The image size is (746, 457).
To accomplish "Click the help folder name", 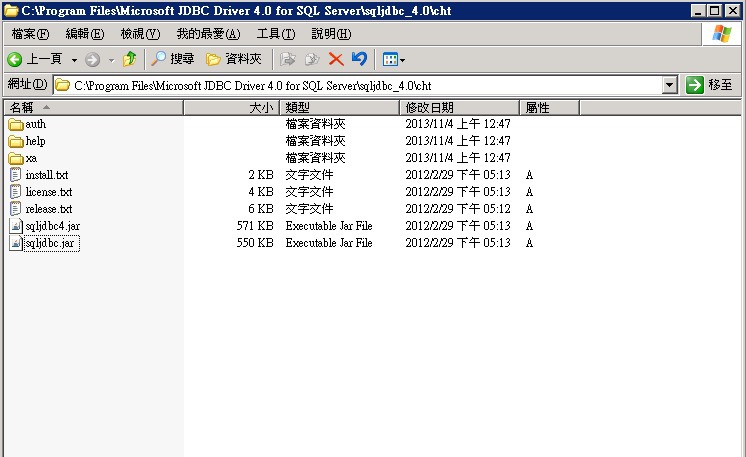I will point(36,141).
